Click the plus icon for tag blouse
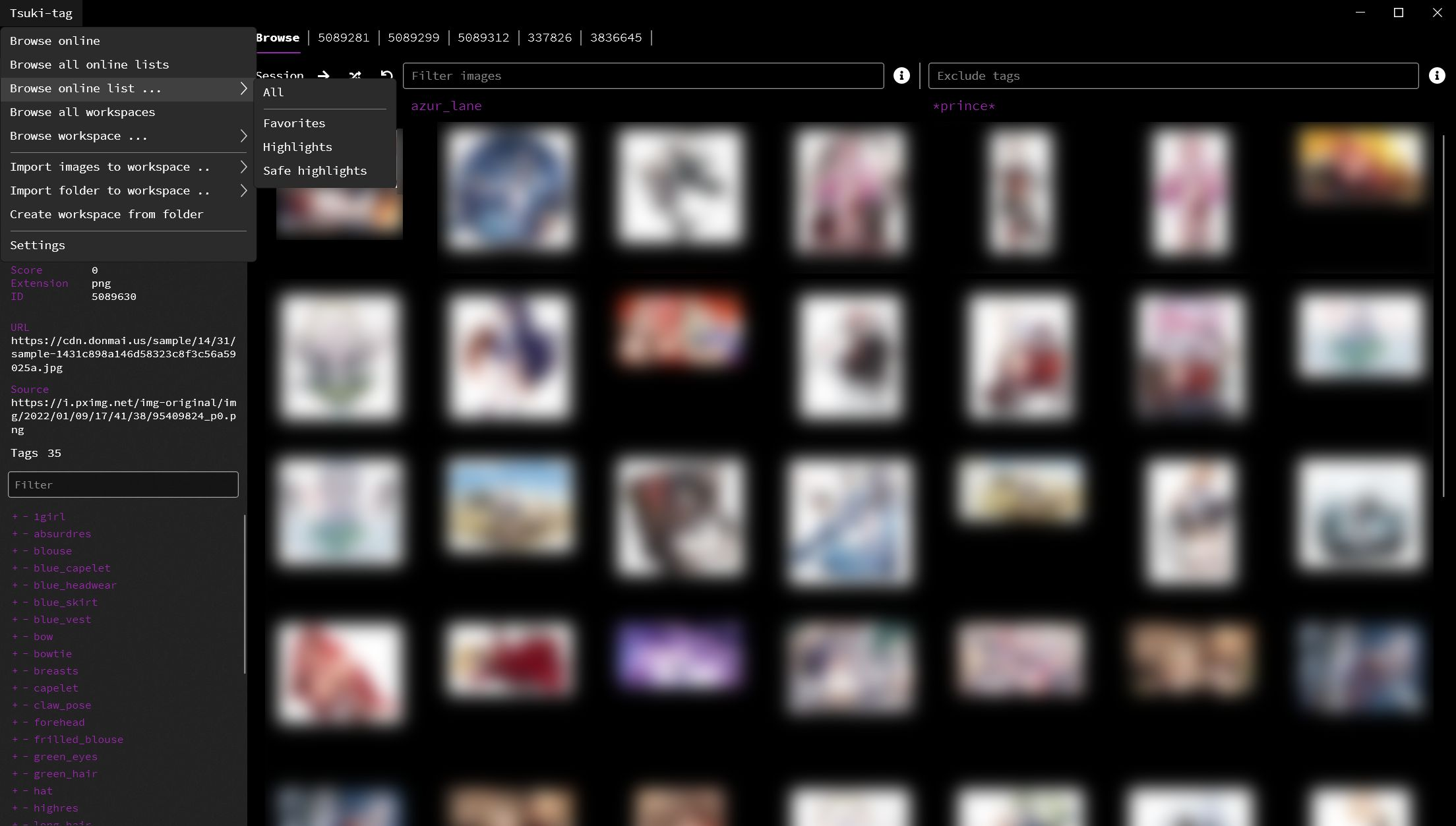 15,551
